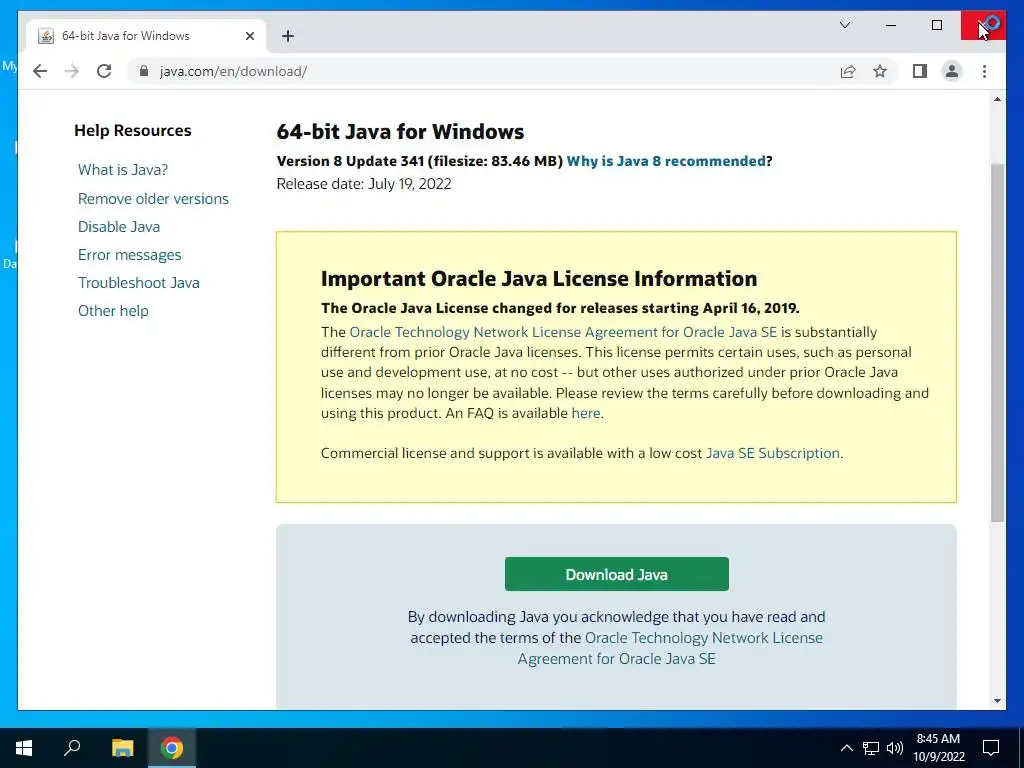Open the volume tray icon
This screenshot has width=1024, height=768.
click(895, 748)
